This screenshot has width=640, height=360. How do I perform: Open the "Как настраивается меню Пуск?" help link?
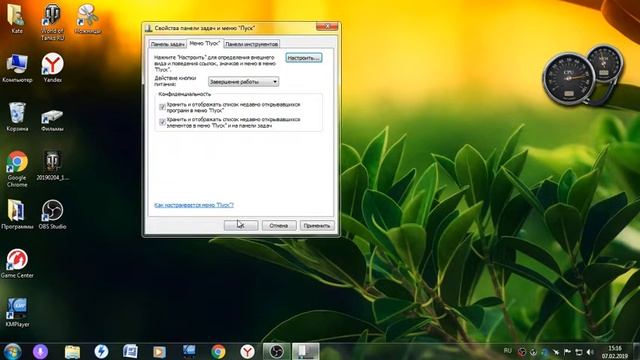point(194,205)
